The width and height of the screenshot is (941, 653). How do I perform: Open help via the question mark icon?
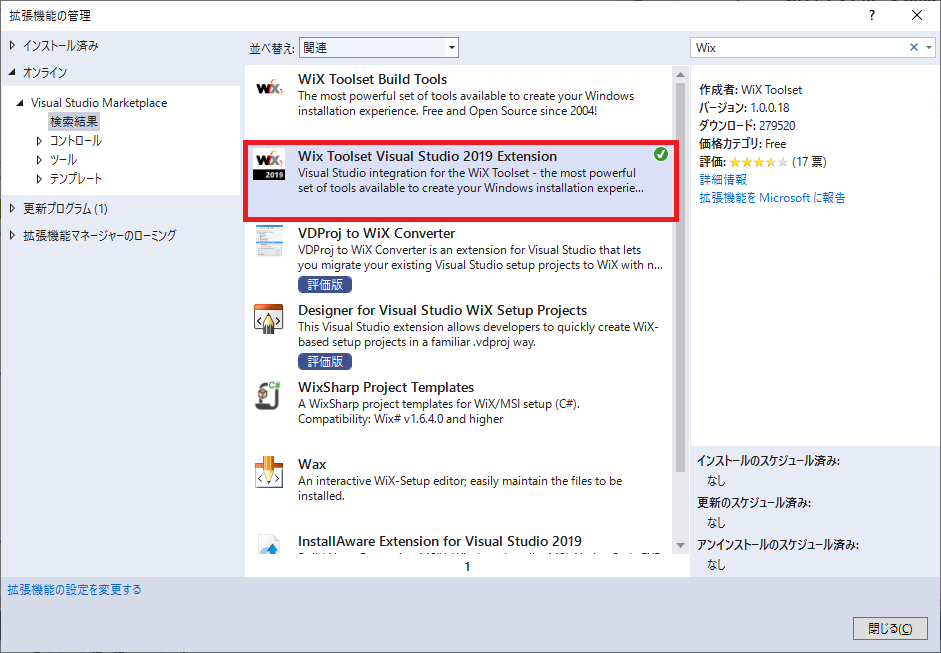point(871,15)
